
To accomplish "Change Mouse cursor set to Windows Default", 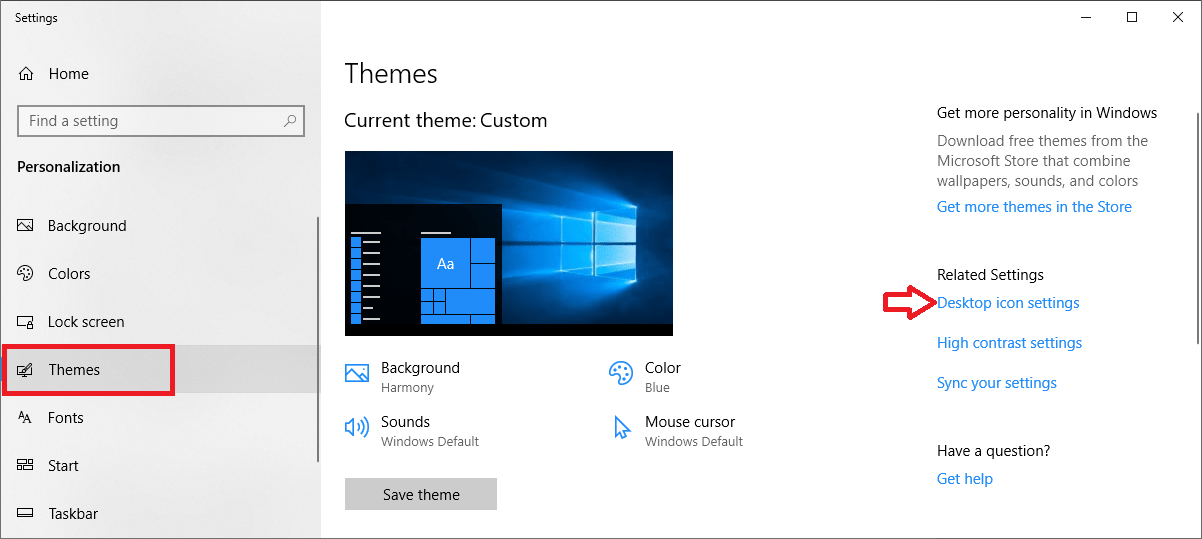I will coord(678,431).
